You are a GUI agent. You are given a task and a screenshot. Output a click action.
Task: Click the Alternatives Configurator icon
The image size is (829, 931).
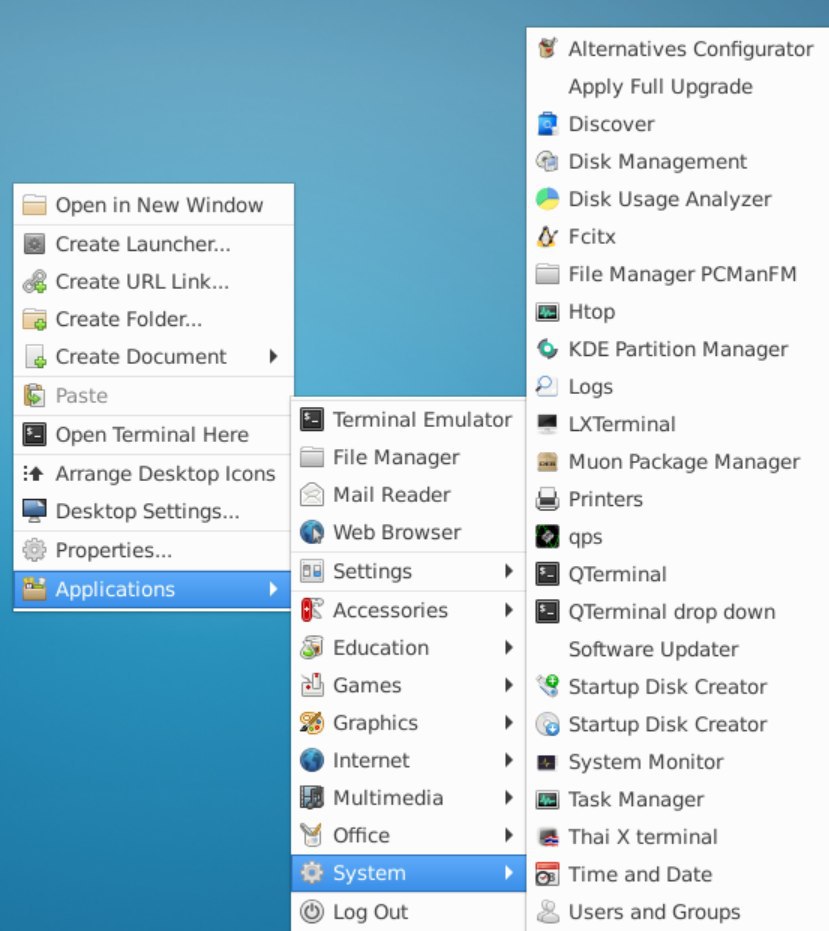coord(547,49)
